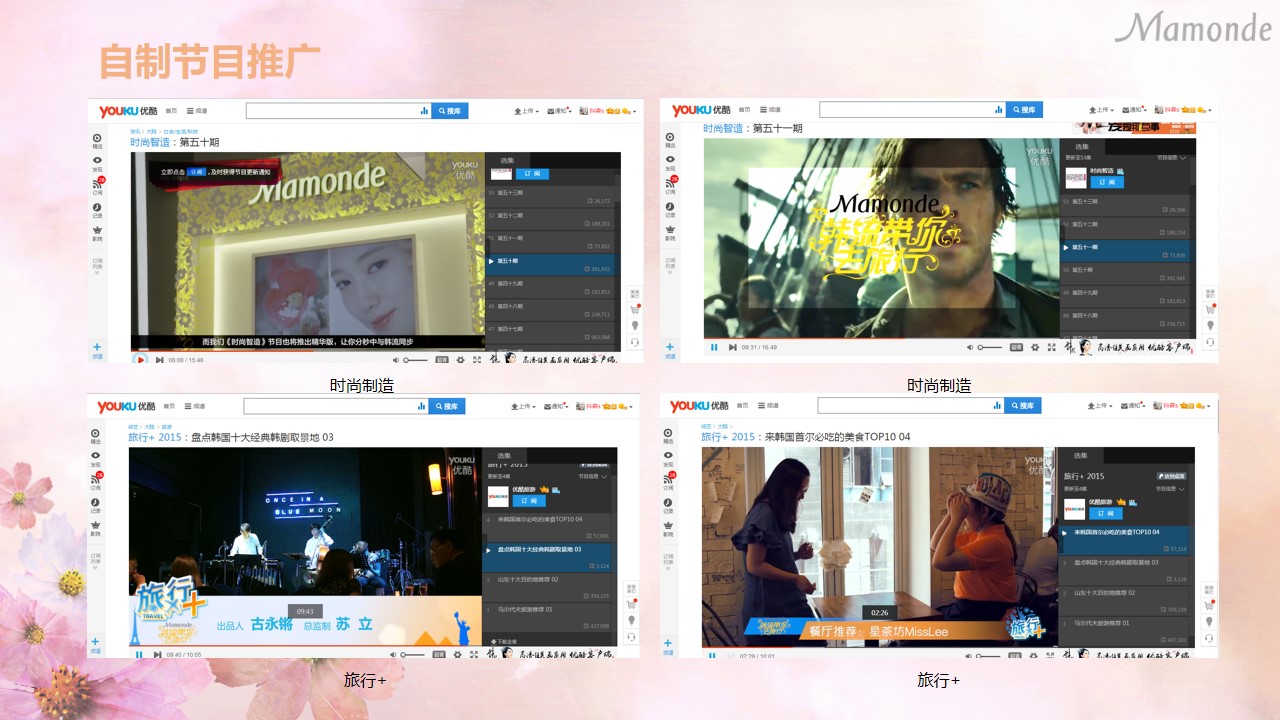Open 精选 sidebar icon in 第五十期 window
1280x720 pixels.
[x=97, y=140]
